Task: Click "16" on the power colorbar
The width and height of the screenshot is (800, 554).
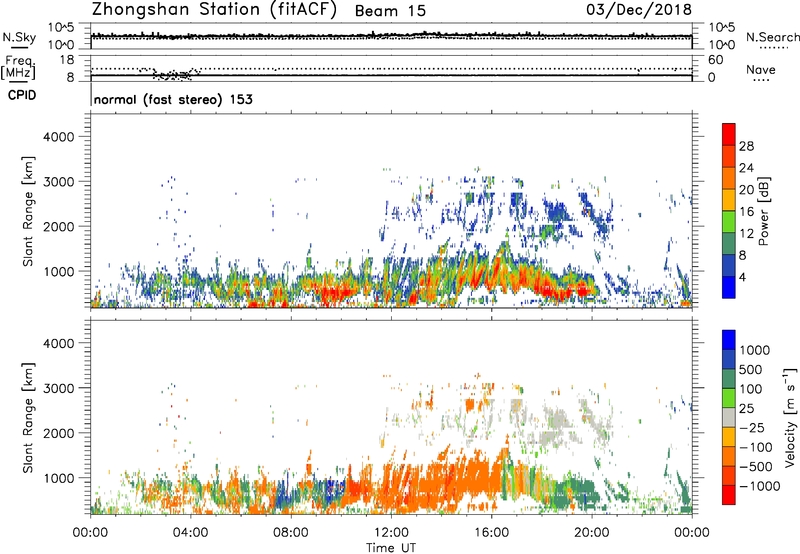Action: pyautogui.click(x=746, y=212)
